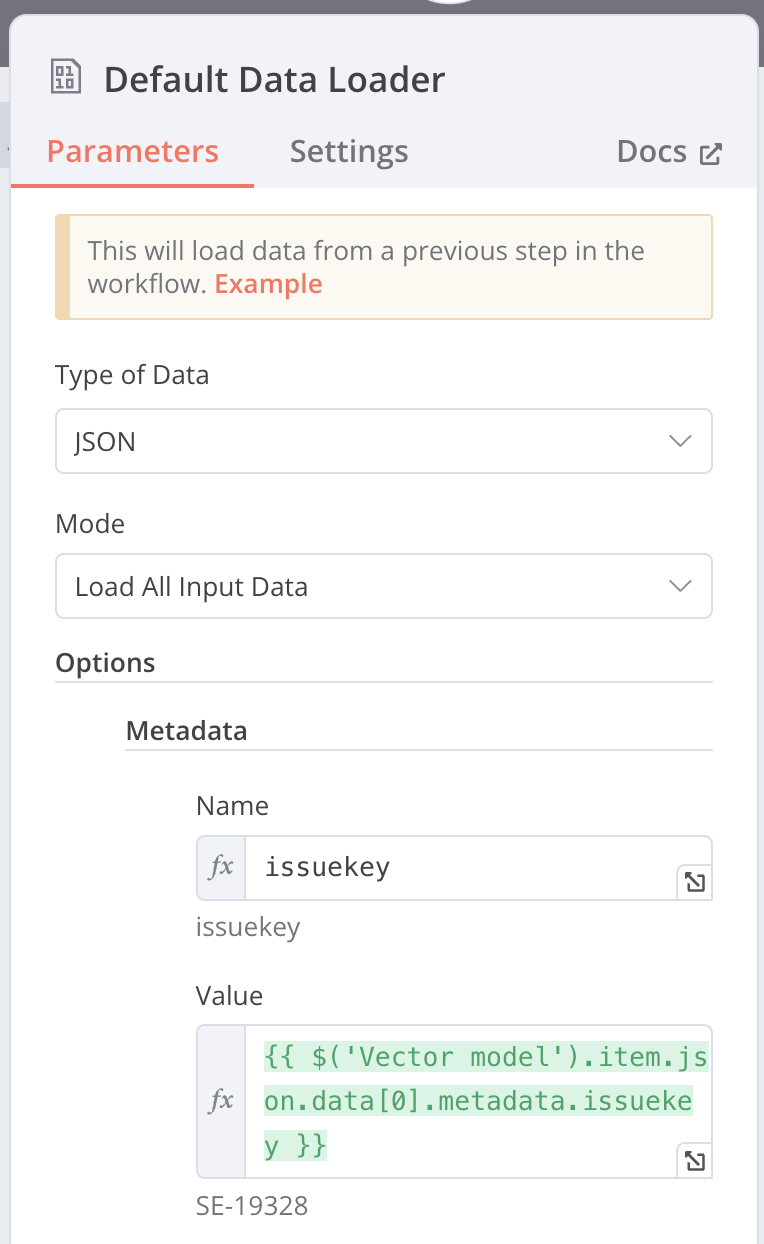Image resolution: width=764 pixels, height=1244 pixels.
Task: Click the fx icon beside Name field
Action: pos(221,867)
